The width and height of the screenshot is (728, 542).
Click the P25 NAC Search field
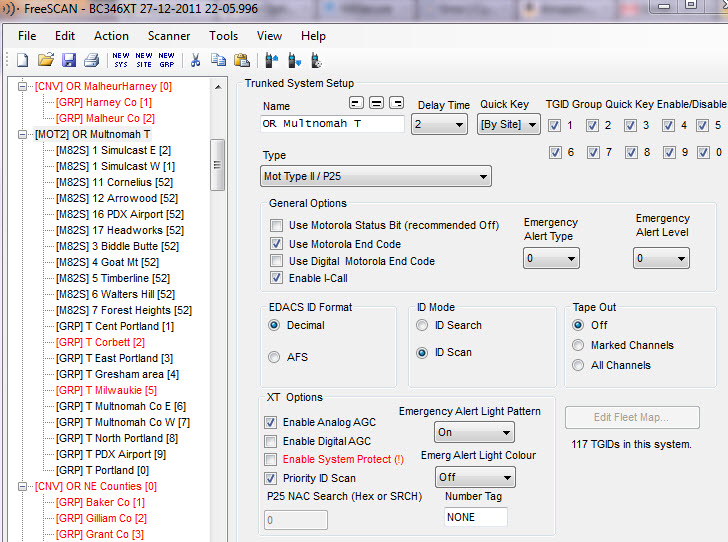[296, 520]
